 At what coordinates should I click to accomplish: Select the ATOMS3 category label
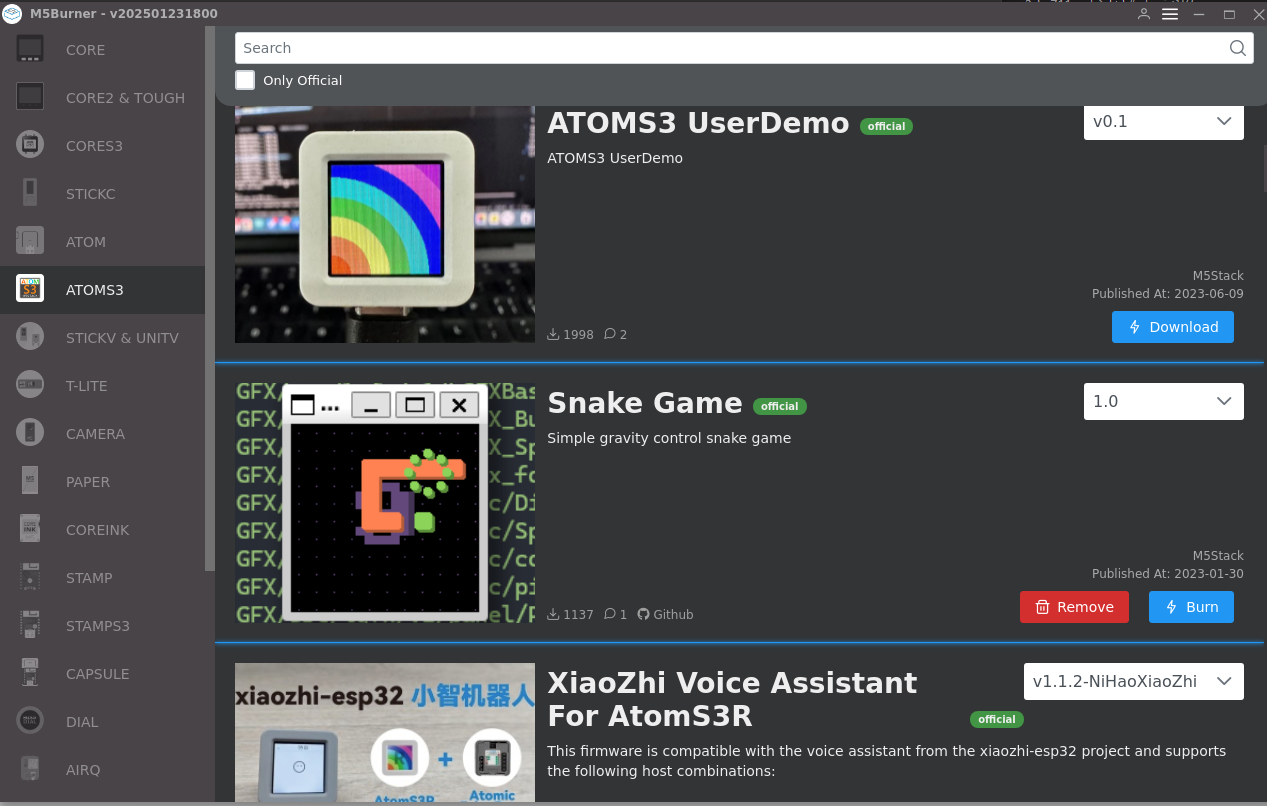[x=95, y=290]
